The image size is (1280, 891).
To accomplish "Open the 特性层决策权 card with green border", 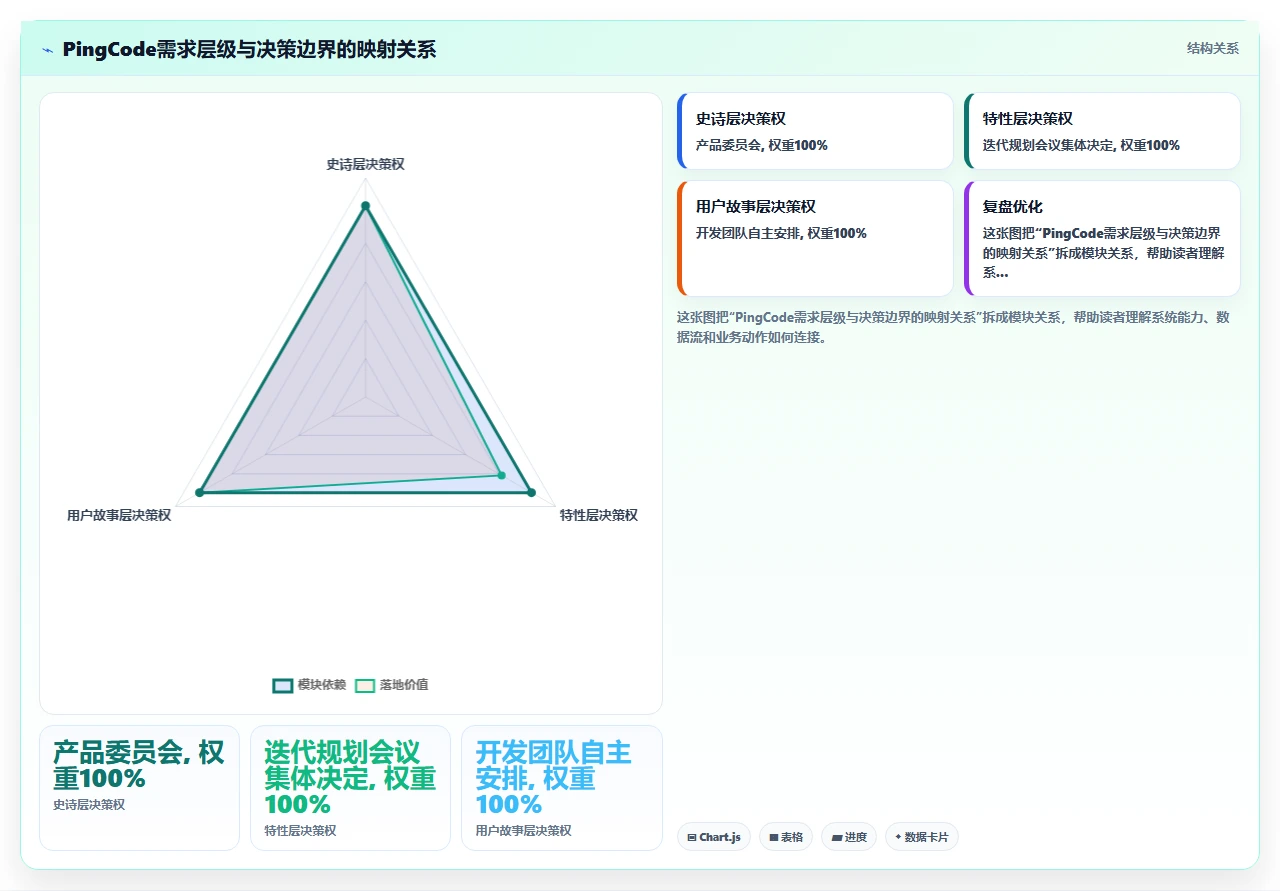I will [1102, 131].
